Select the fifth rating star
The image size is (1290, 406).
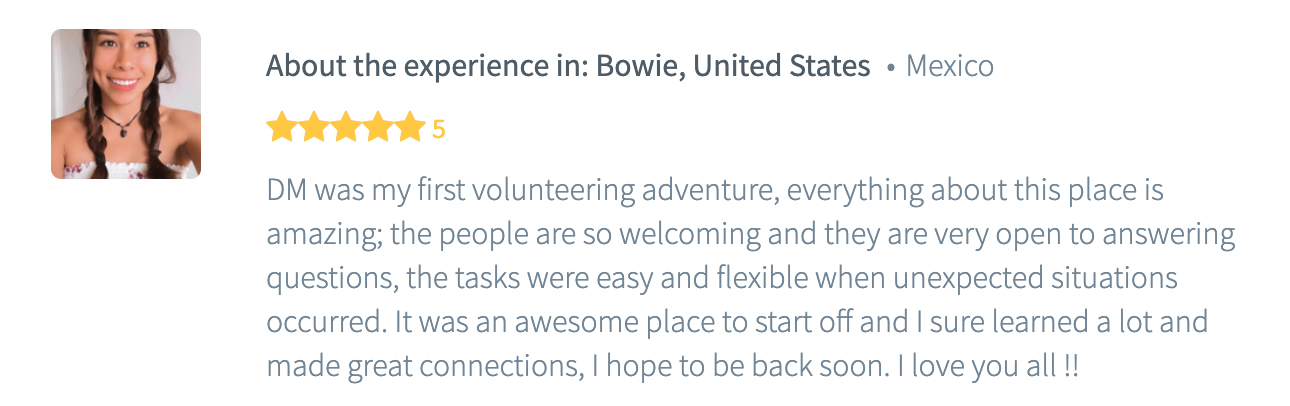click(410, 129)
